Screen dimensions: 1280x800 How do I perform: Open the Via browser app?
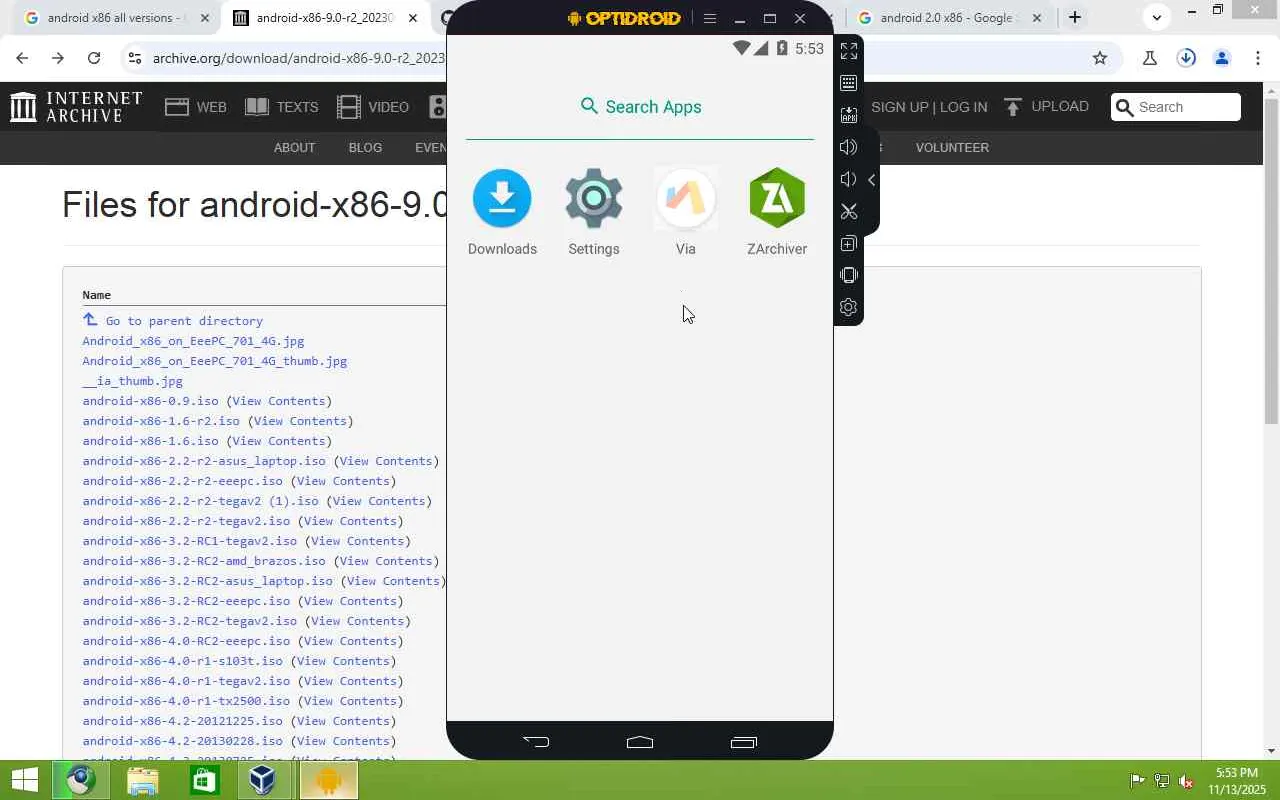tap(685, 212)
